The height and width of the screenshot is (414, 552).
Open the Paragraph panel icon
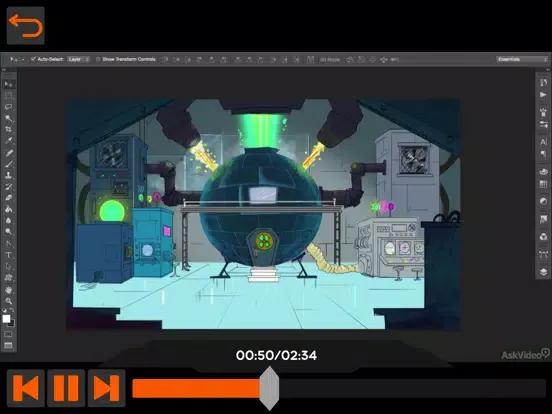coord(543,154)
